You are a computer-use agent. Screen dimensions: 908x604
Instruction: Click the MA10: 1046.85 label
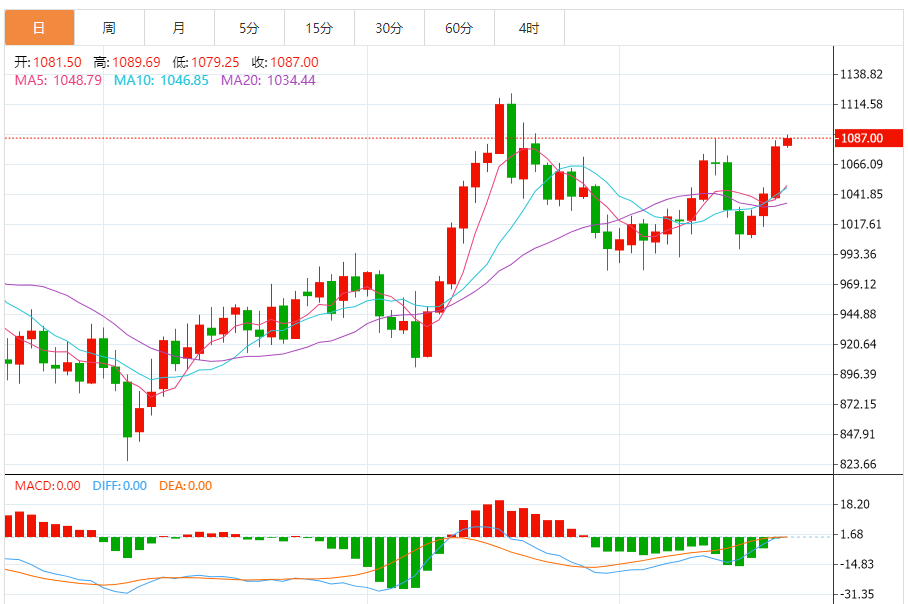click(161, 80)
